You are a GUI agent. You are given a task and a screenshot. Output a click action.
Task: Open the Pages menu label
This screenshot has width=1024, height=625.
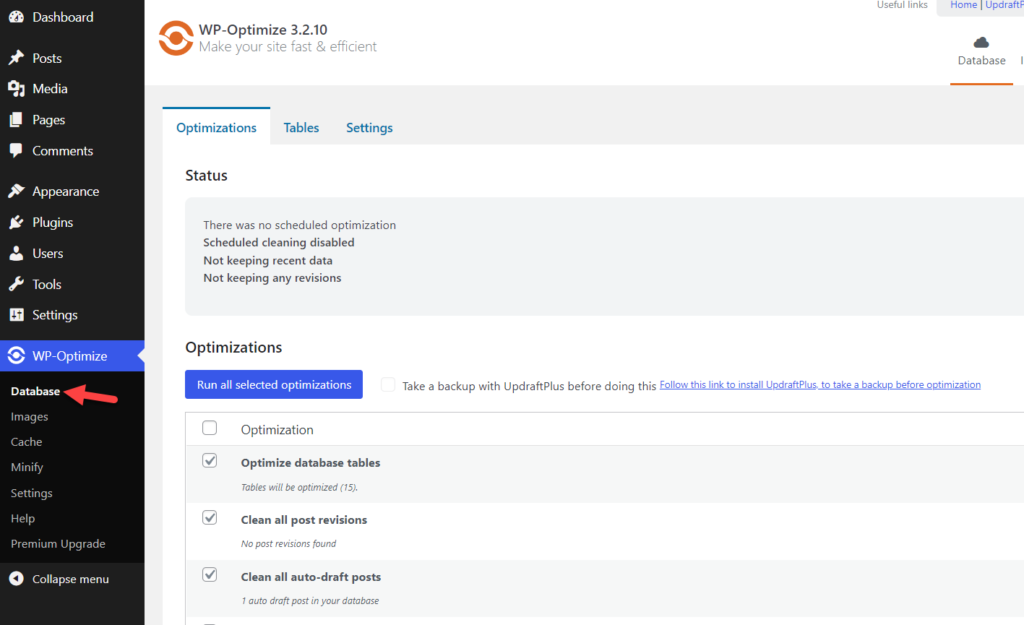(x=48, y=120)
